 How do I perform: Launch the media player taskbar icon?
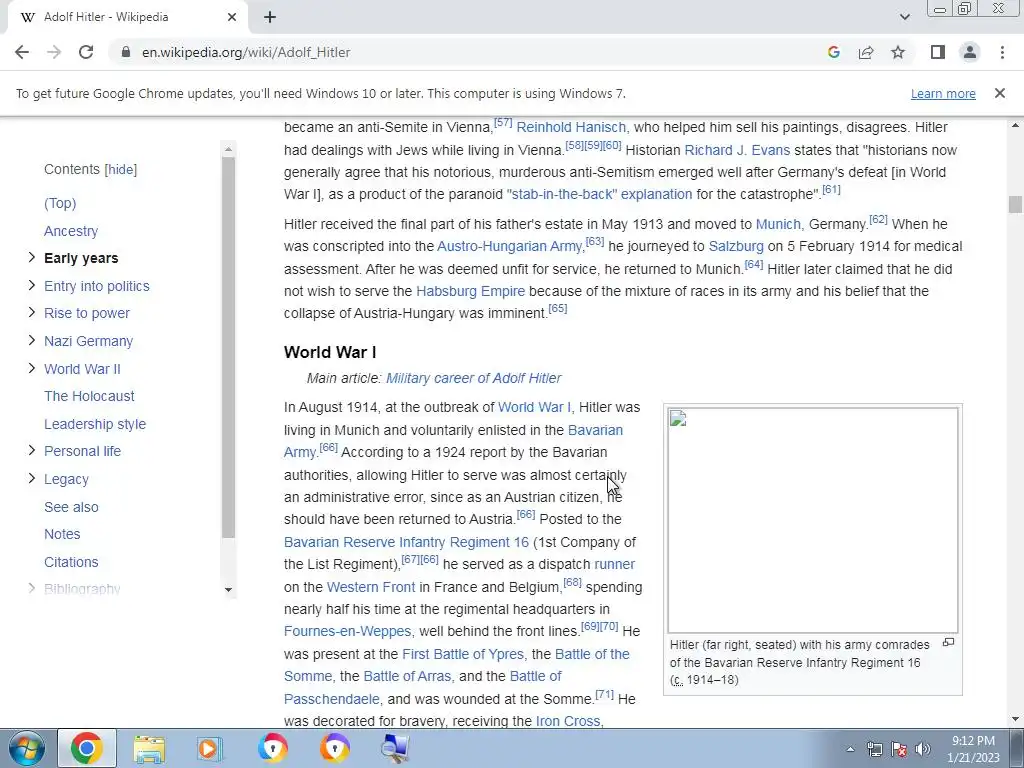210,748
